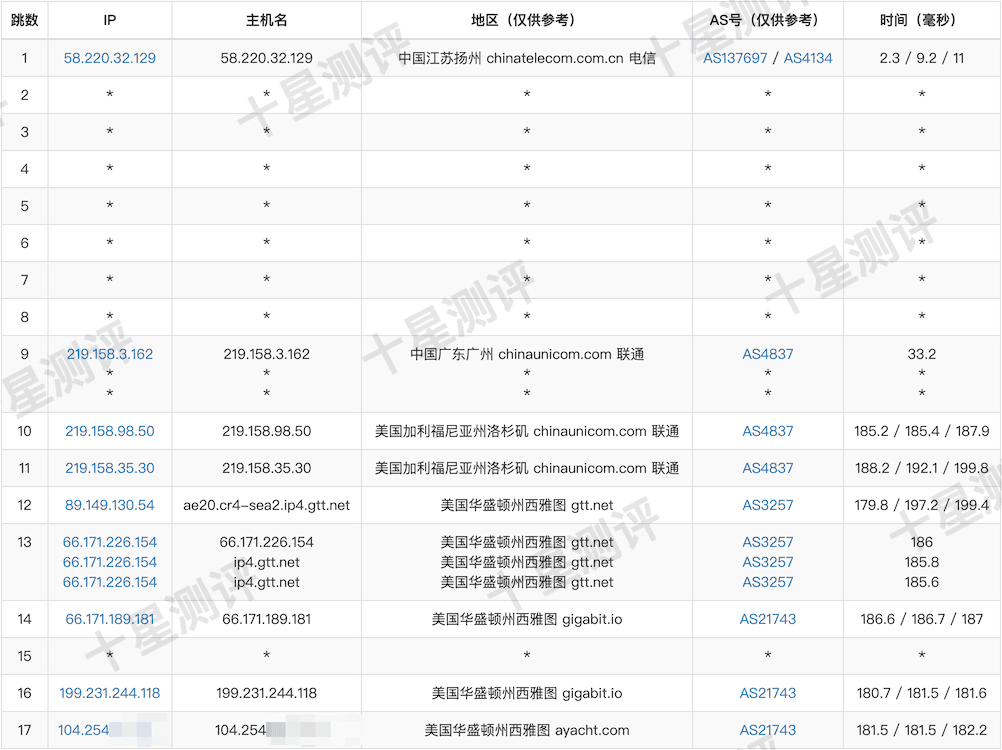Select hop number 15 cell

(24, 656)
